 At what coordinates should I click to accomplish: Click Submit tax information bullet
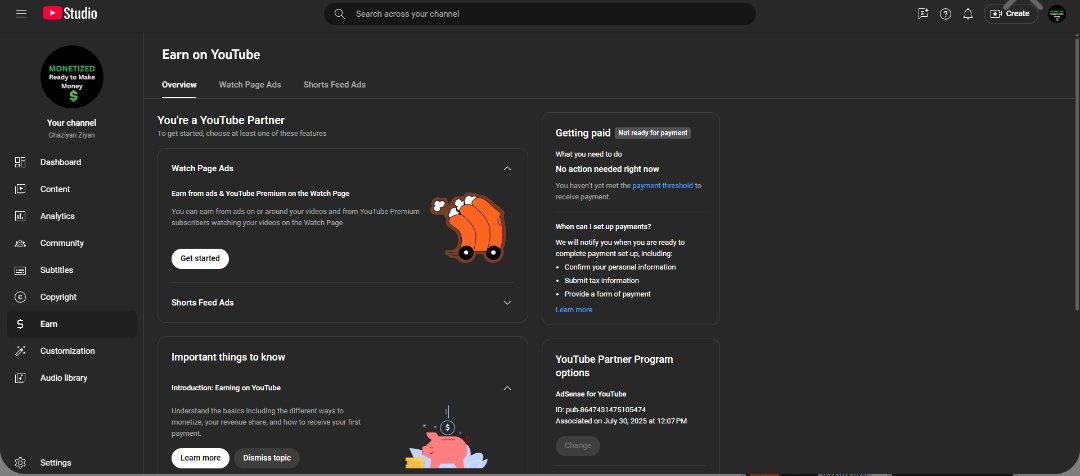tap(601, 280)
